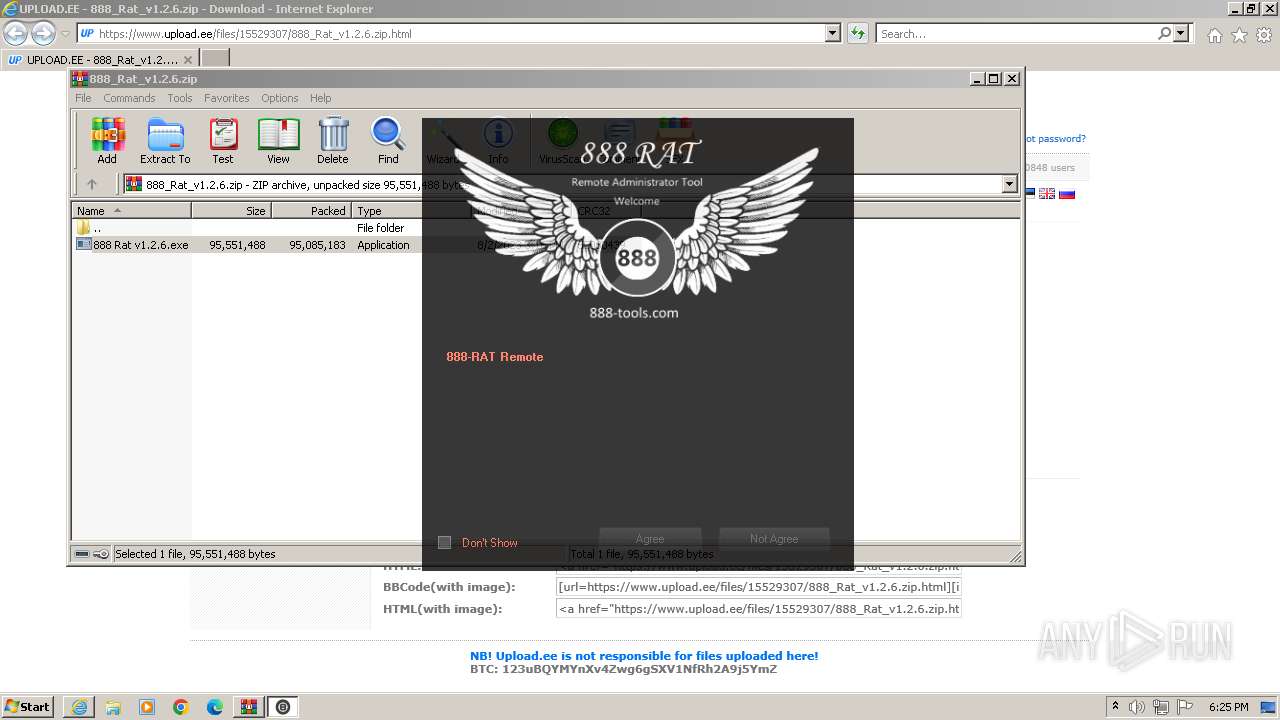Click the Forgot password link
Image resolution: width=1280 pixels, height=720 pixels.
pos(1055,139)
